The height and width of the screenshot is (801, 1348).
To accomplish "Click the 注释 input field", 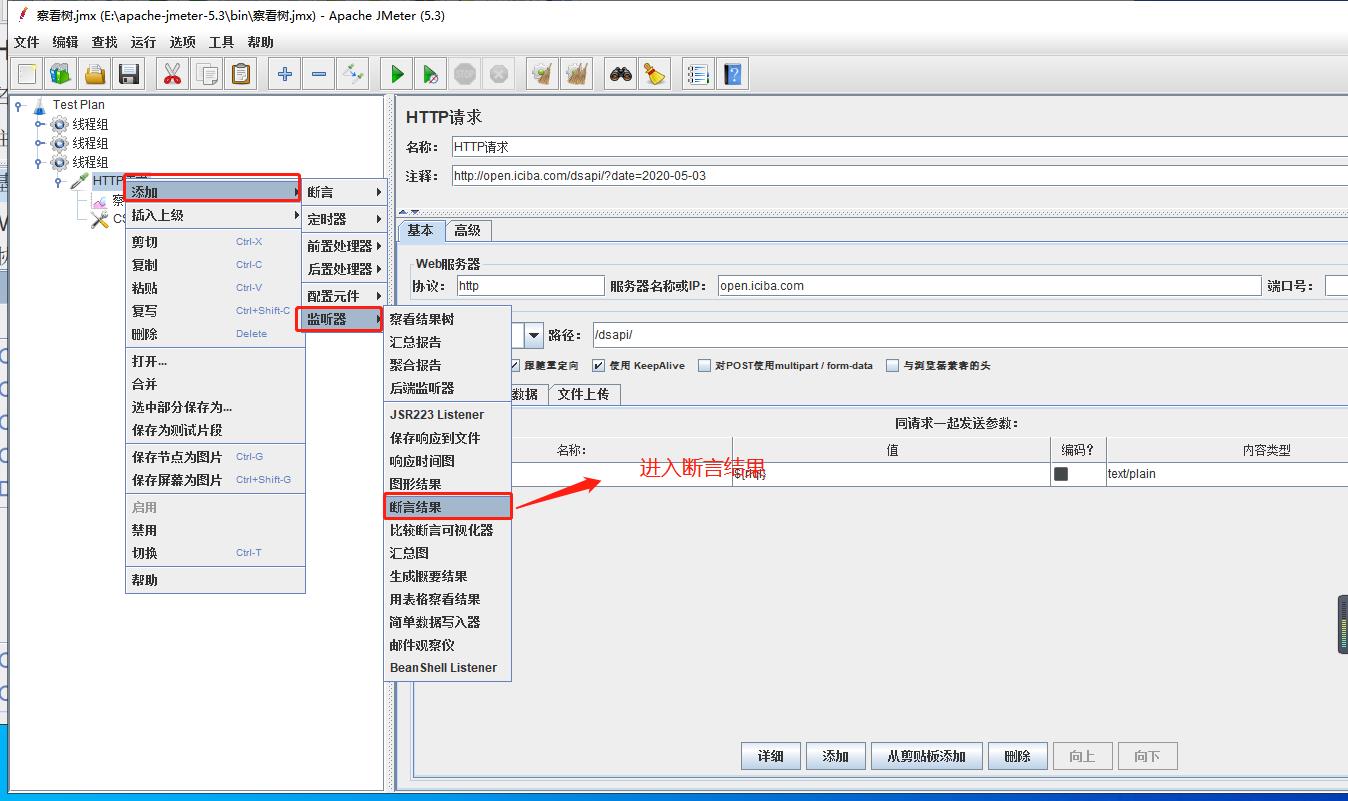I will [x=899, y=176].
